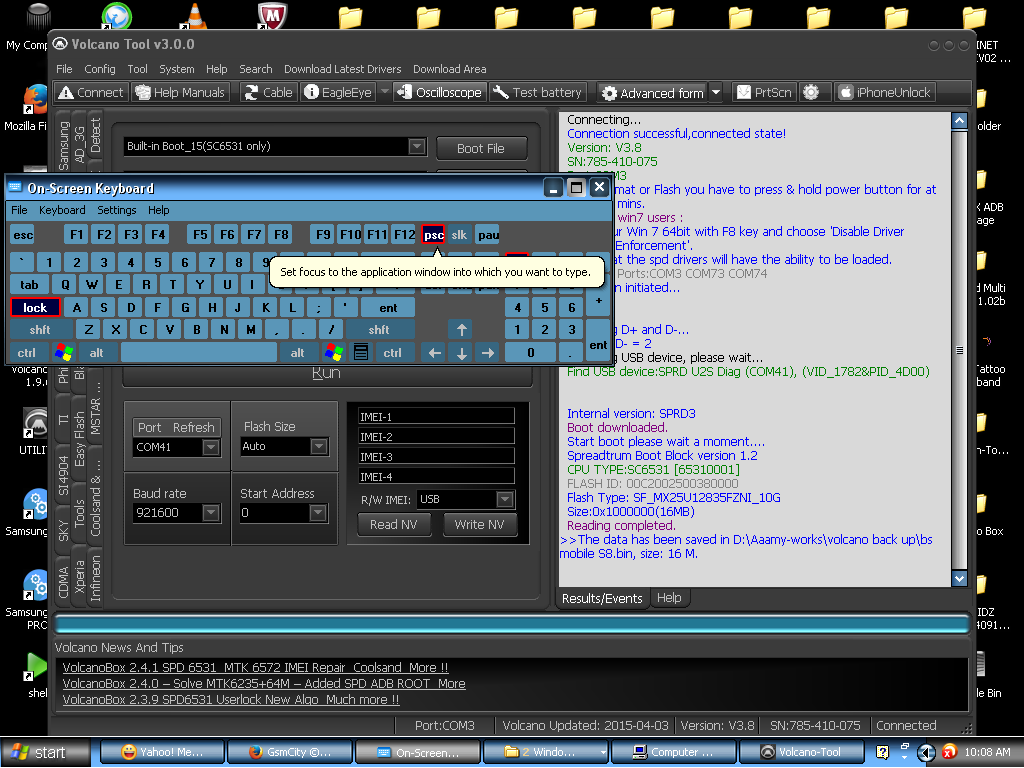This screenshot has height=768, width=1024.
Task: Click the gear icon next to PrtScn
Action: coord(811,92)
